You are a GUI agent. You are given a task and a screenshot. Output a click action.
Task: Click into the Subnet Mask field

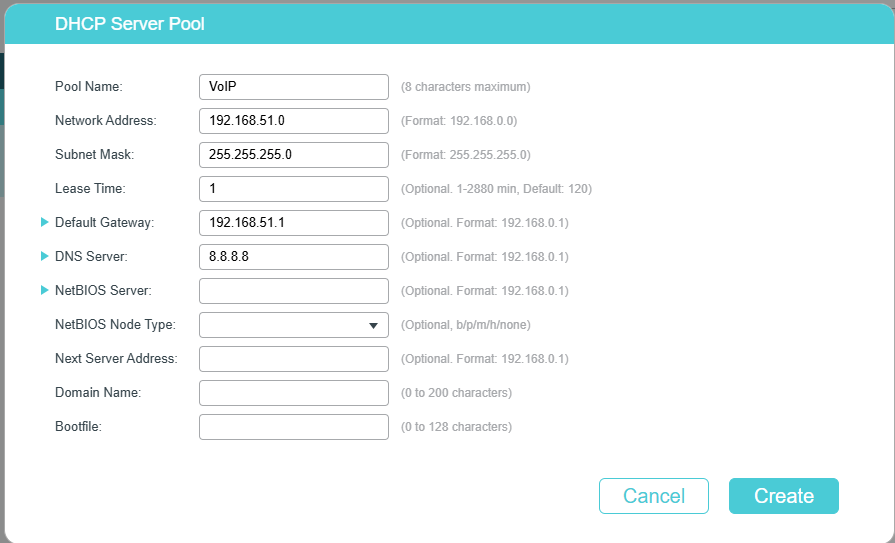(x=294, y=155)
